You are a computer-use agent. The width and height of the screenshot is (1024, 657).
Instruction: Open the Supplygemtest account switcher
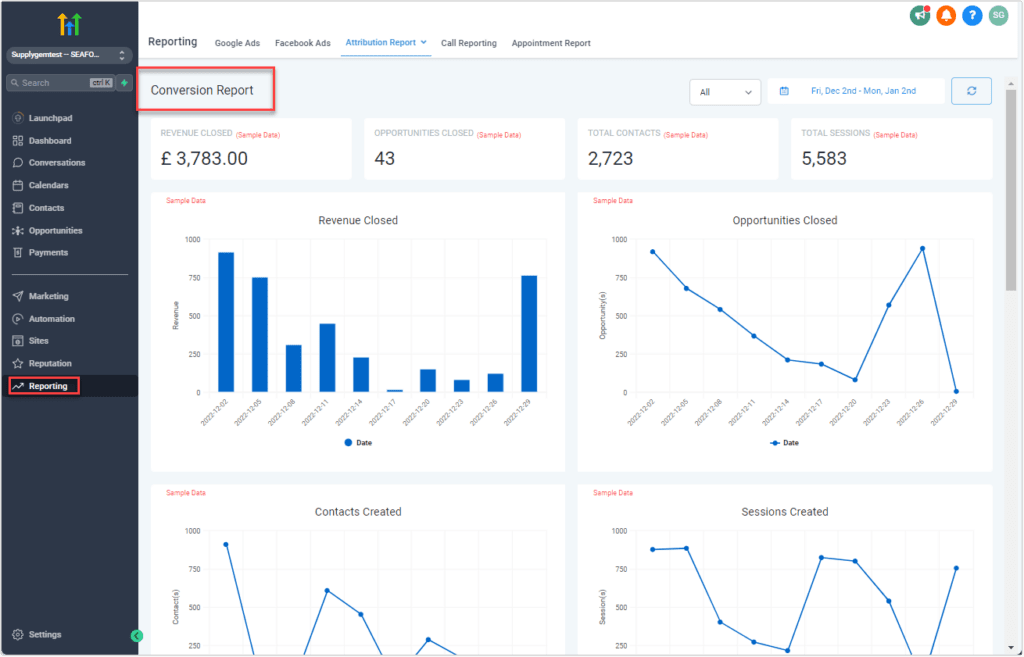click(x=68, y=55)
